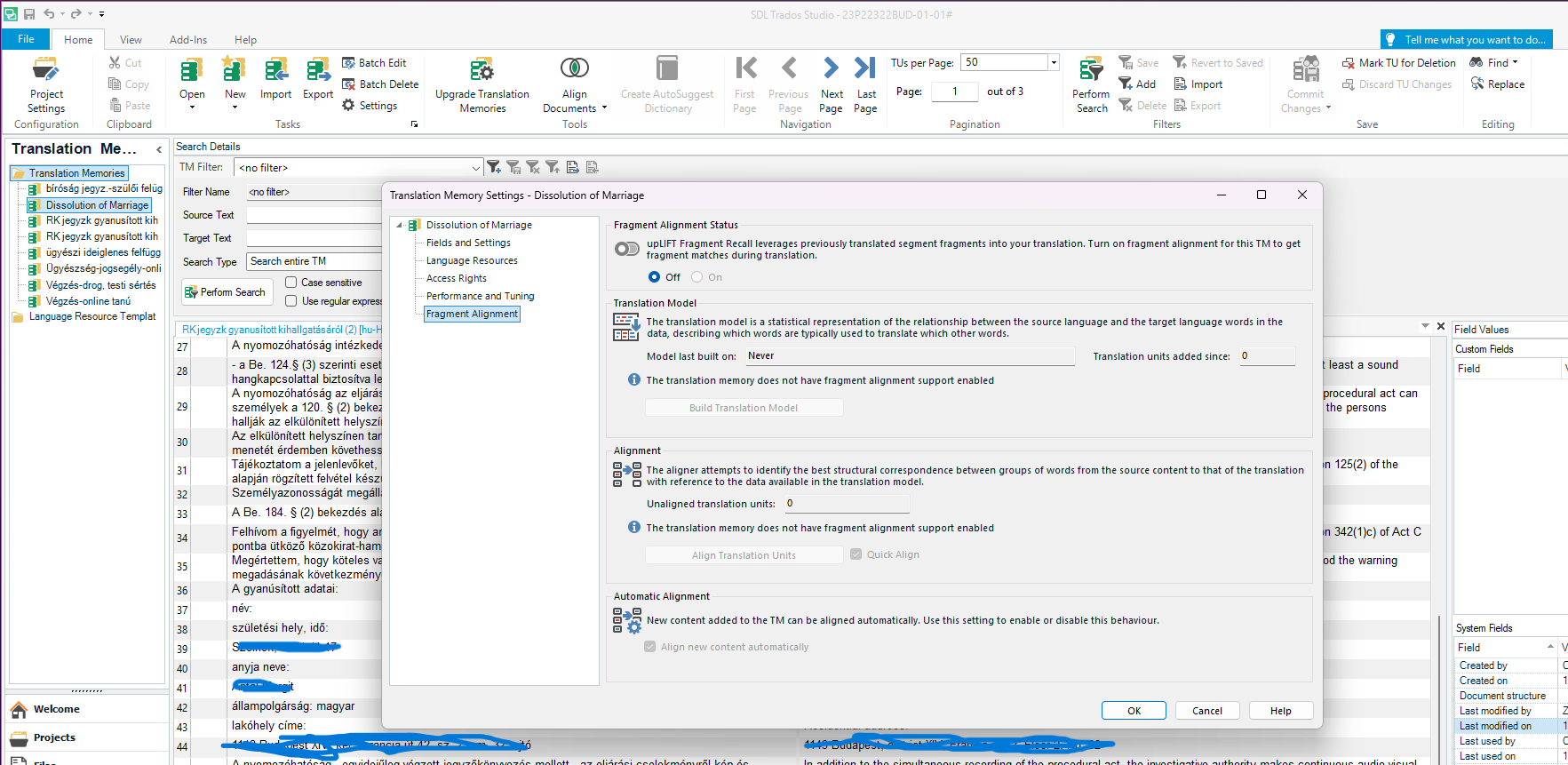The width and height of the screenshot is (1568, 765).
Task: Collapse the Dissolution of Marriage tree node
Action: coord(399,226)
